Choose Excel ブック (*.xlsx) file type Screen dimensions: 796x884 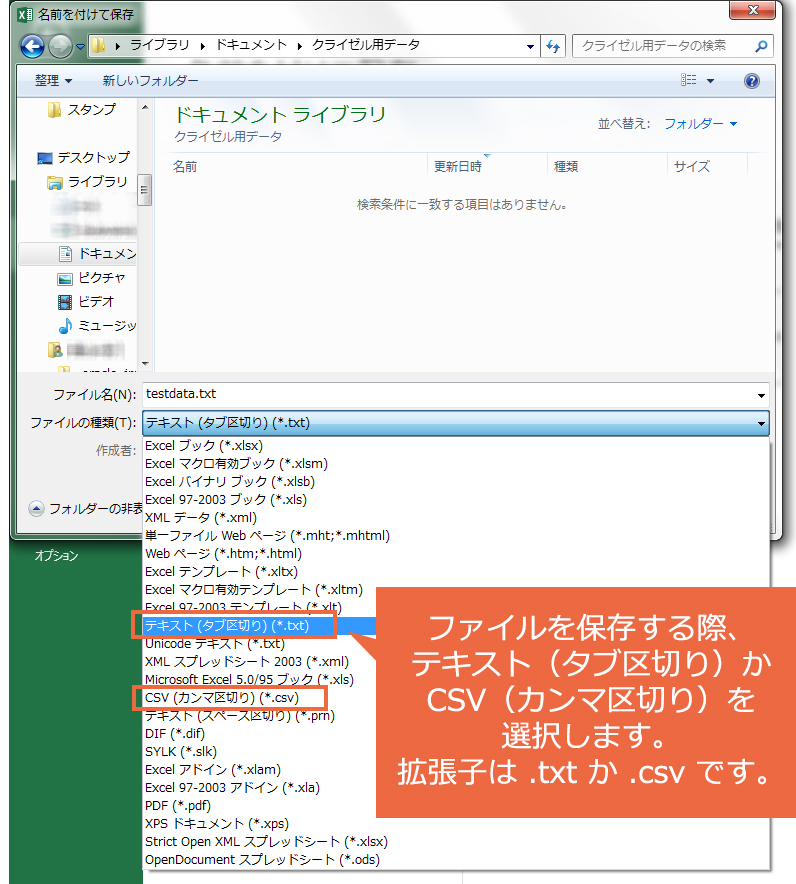[x=456, y=445]
